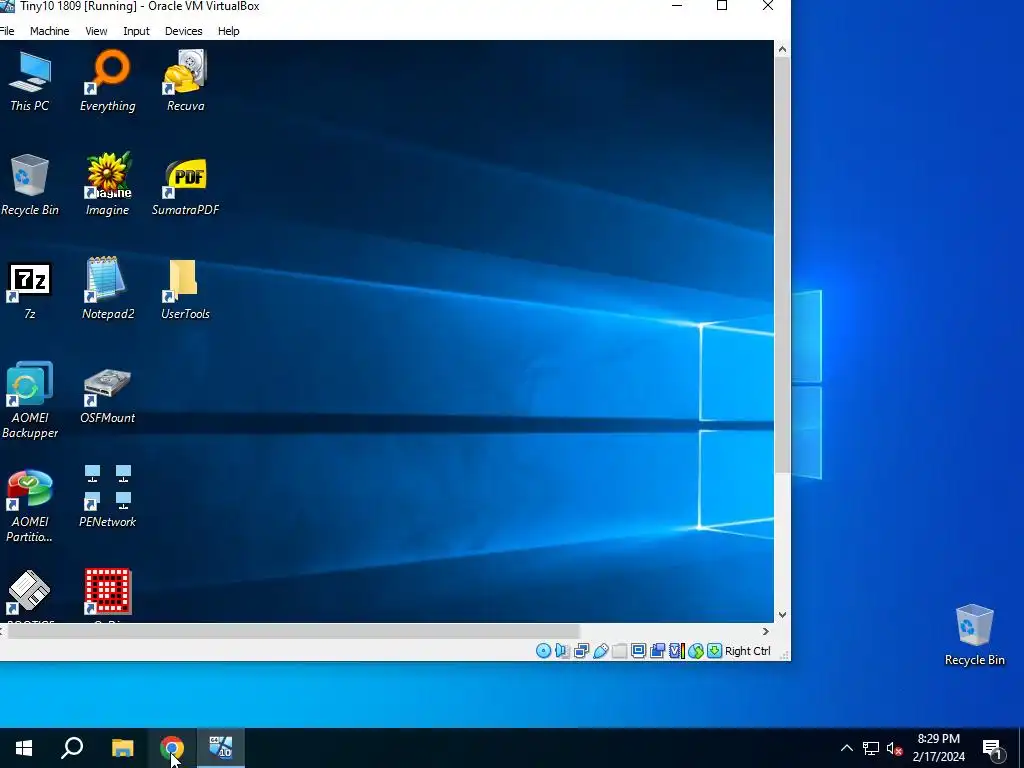The image size is (1024, 768).
Task: Open the File menu of VirtualBox
Action: pos(7,31)
